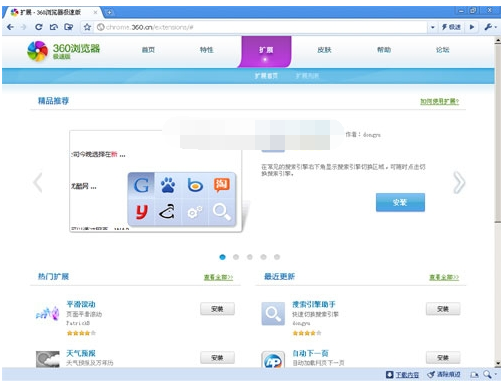Click the status bar icon left of the zoom magnifier
Viewport: 501px width, 383px height.
click(x=474, y=375)
